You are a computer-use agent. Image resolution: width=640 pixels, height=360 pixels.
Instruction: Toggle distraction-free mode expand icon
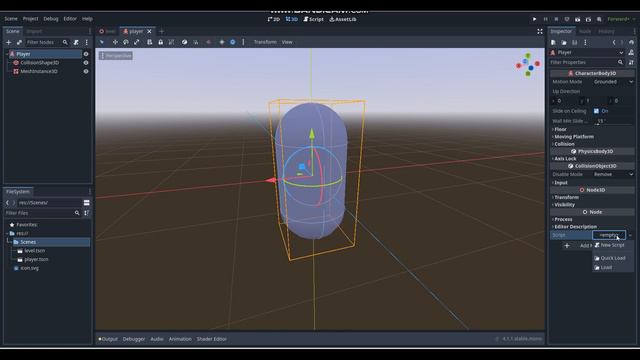coord(540,31)
